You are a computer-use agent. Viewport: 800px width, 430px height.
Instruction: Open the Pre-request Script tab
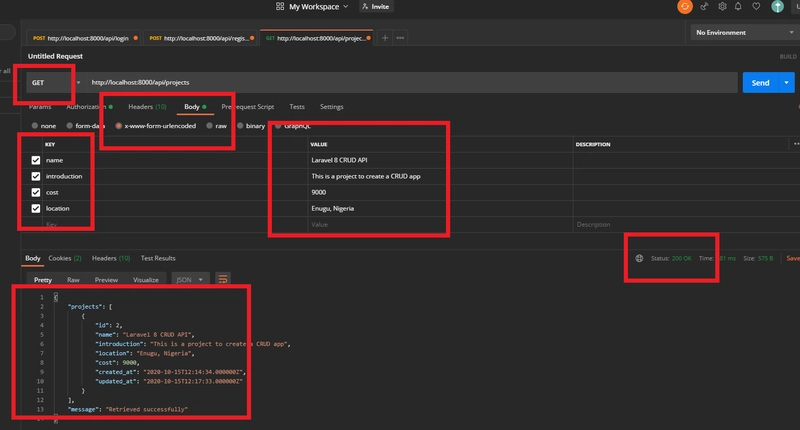tap(247, 107)
